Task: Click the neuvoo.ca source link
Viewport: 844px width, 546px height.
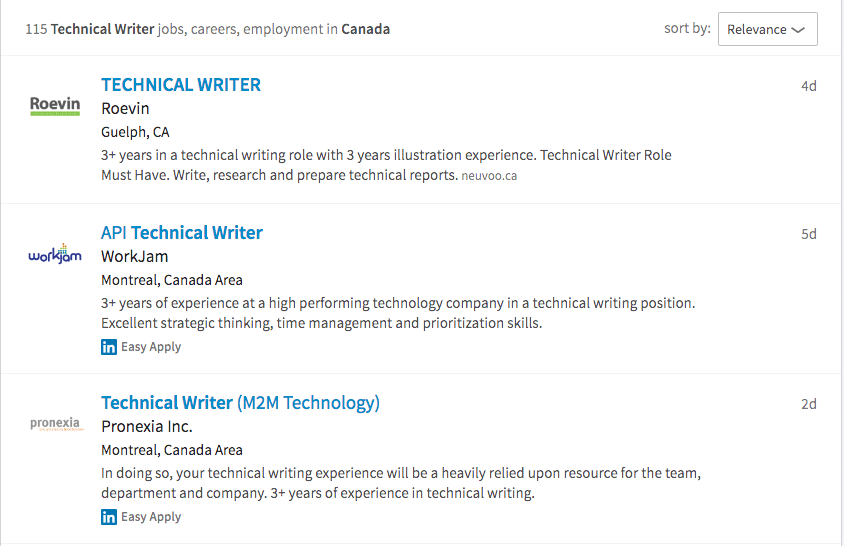Action: pyautogui.click(x=489, y=176)
